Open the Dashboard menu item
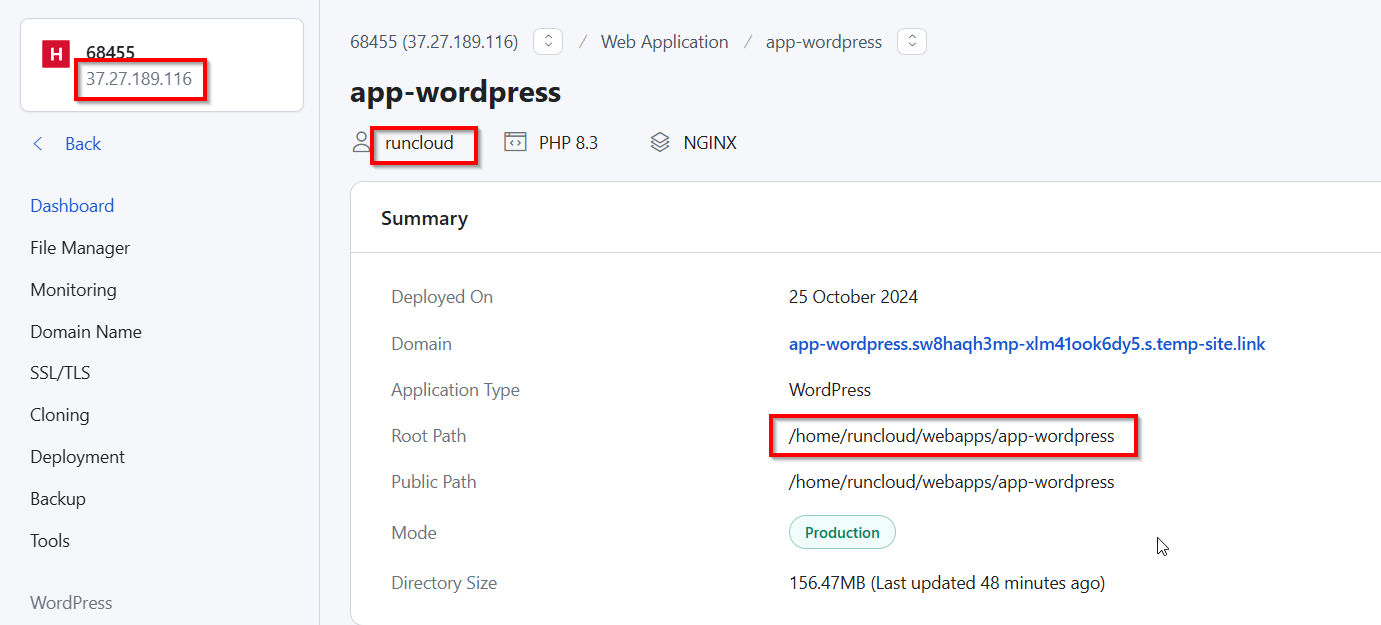Screen dimensions: 1381x625 point(72,206)
